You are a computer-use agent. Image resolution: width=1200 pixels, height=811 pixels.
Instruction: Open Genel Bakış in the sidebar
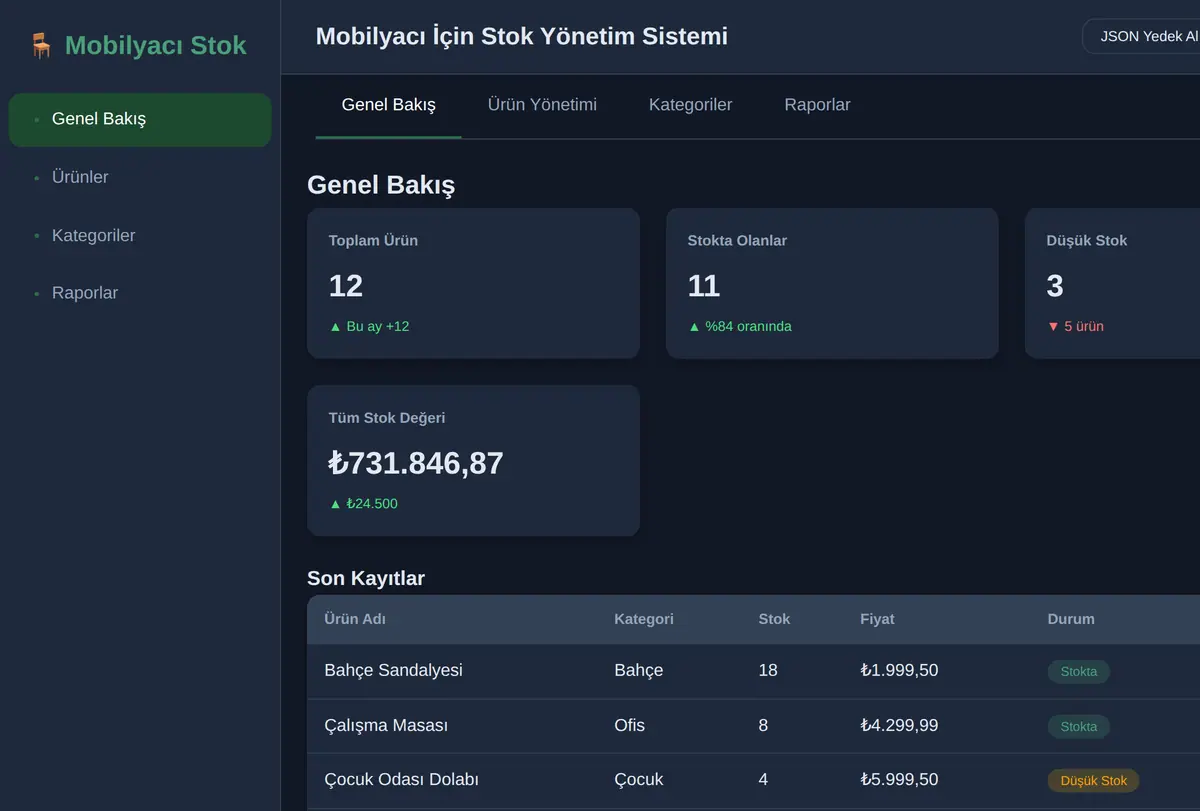point(140,119)
